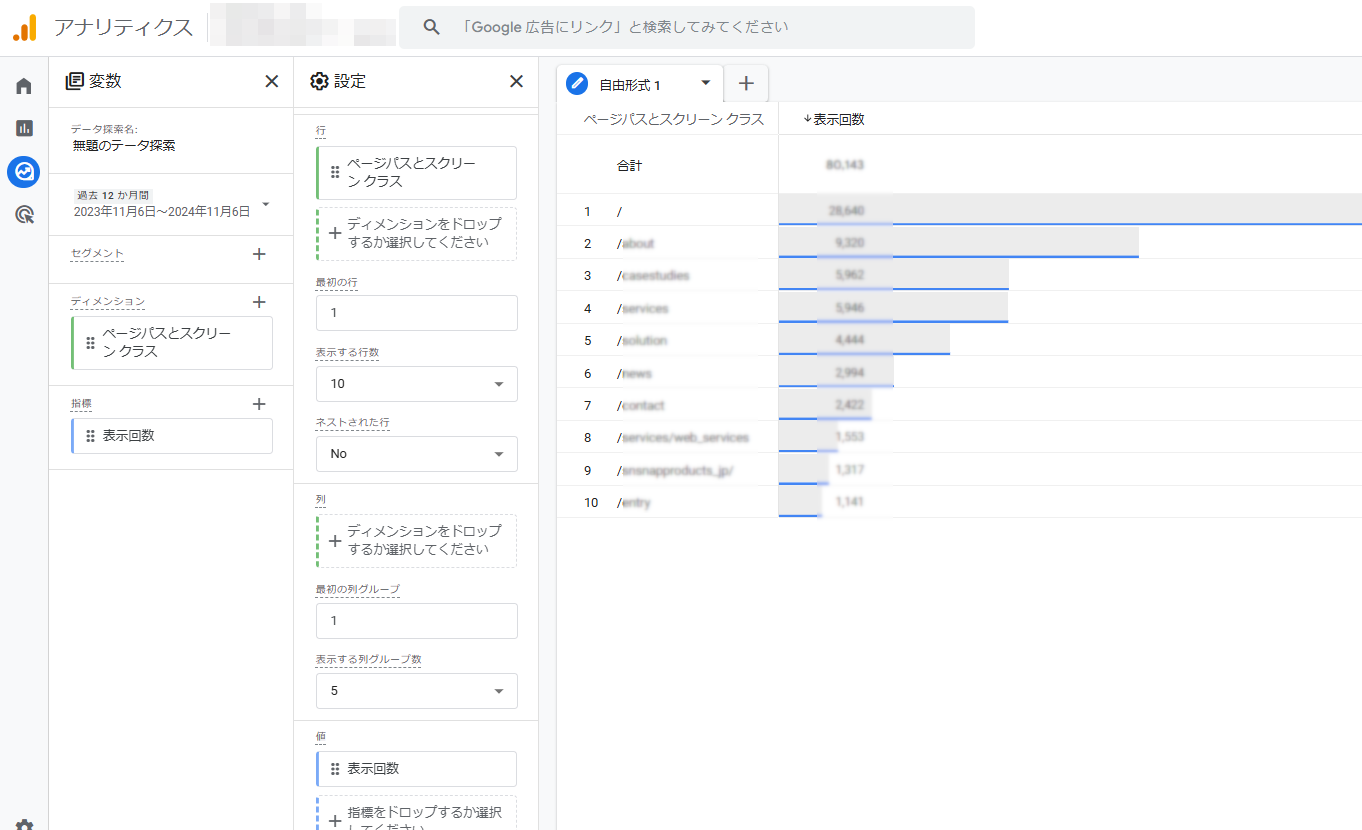
Task: Click the セグメント label
Action: click(97, 254)
